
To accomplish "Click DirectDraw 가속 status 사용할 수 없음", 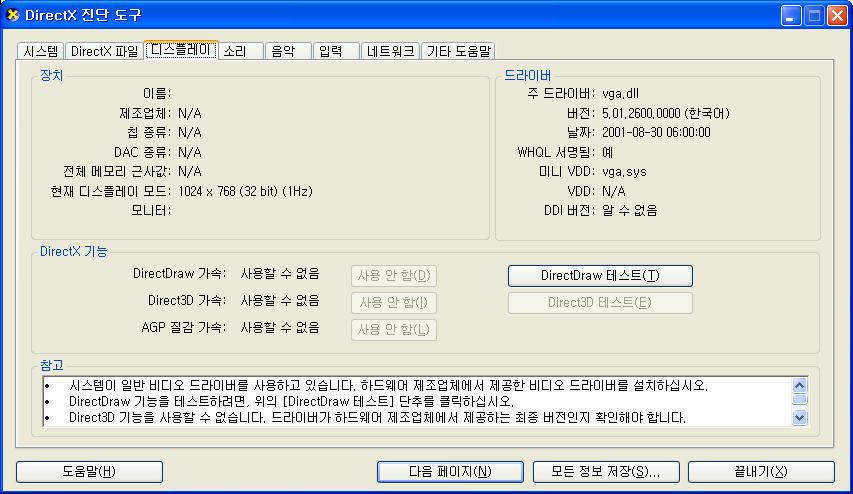I will coord(280,273).
